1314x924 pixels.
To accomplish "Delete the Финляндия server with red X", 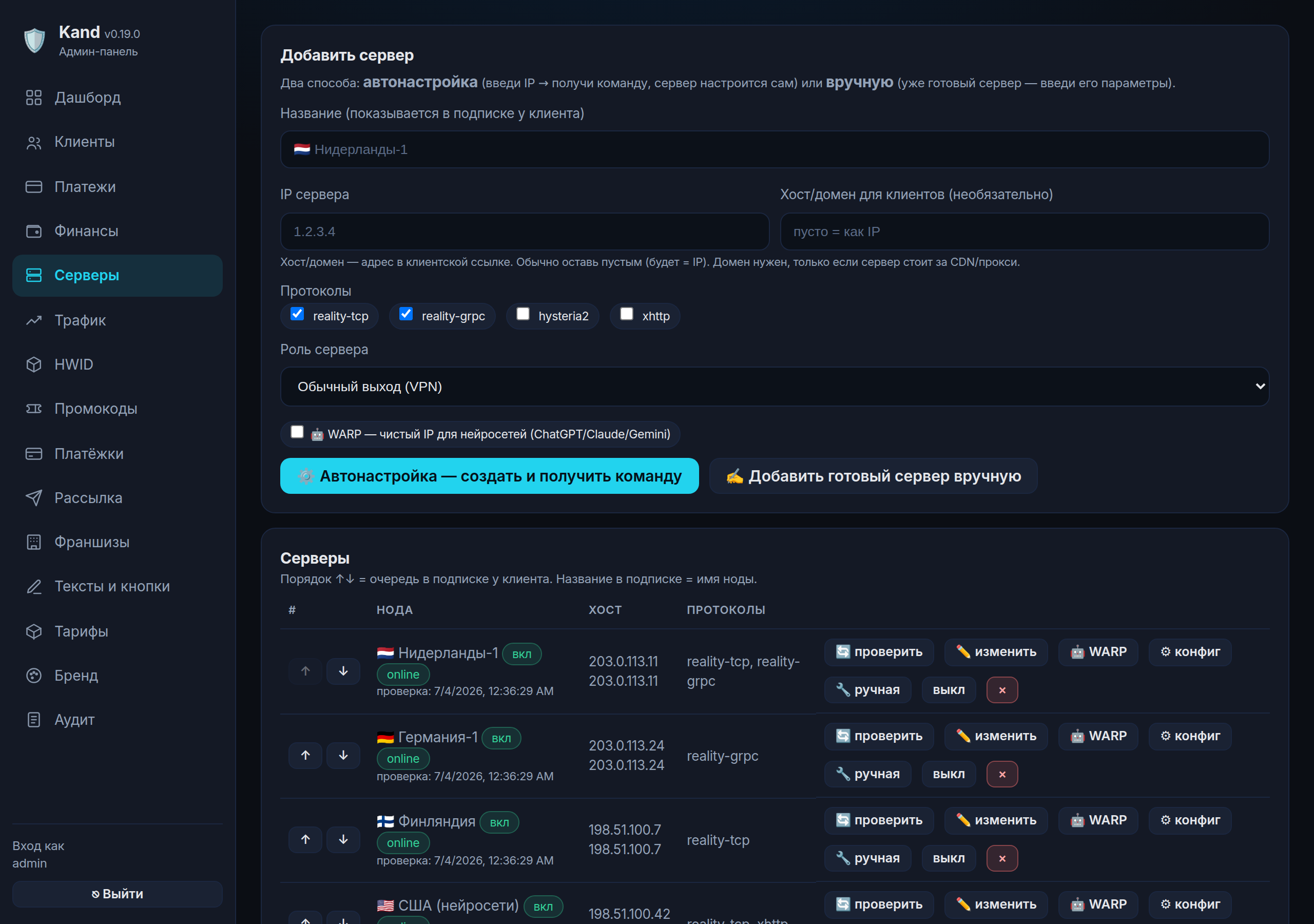I will [x=1002, y=858].
